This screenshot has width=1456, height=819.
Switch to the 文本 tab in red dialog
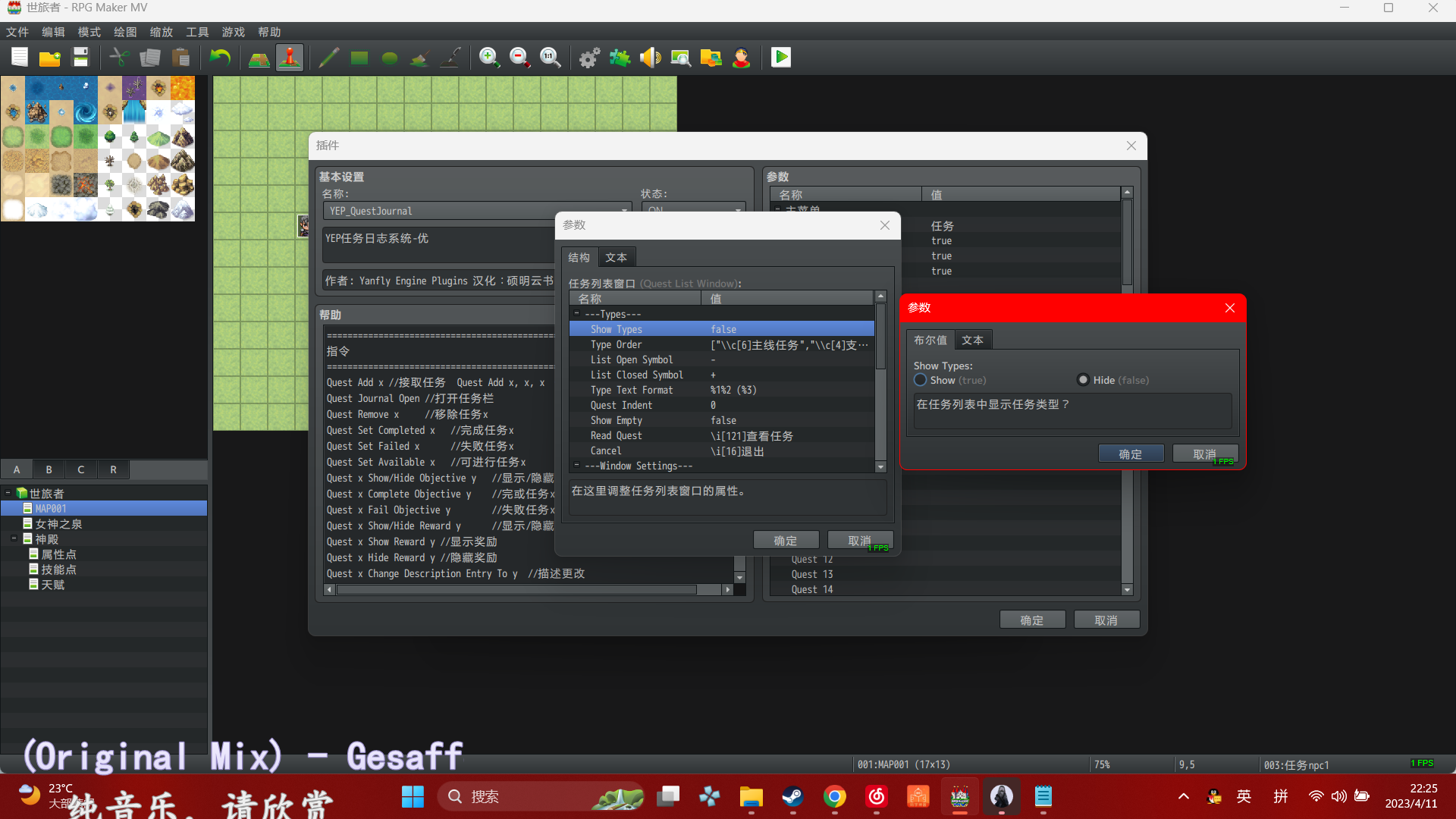click(x=973, y=340)
